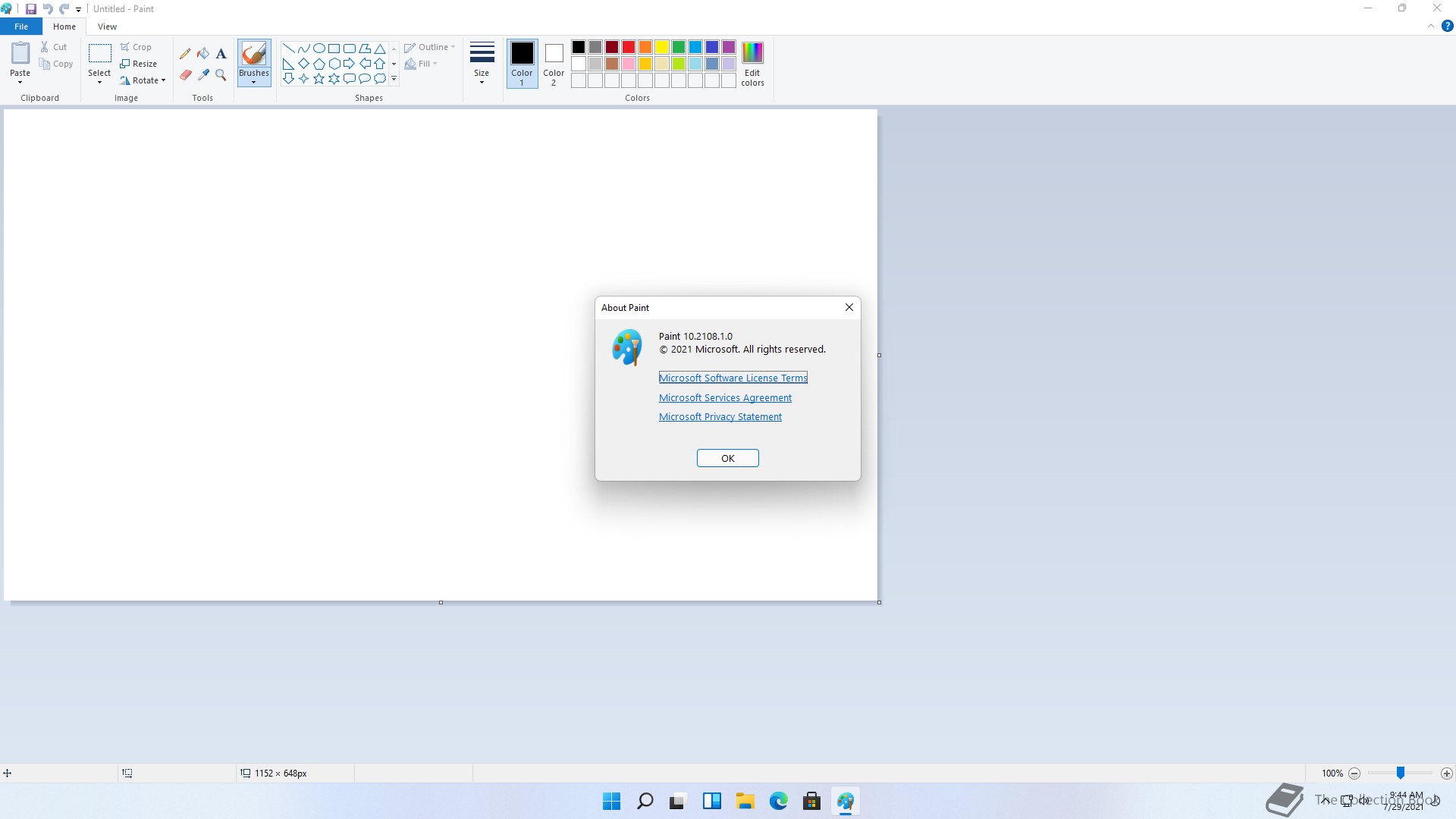Activate Color 2 selector

tap(554, 64)
